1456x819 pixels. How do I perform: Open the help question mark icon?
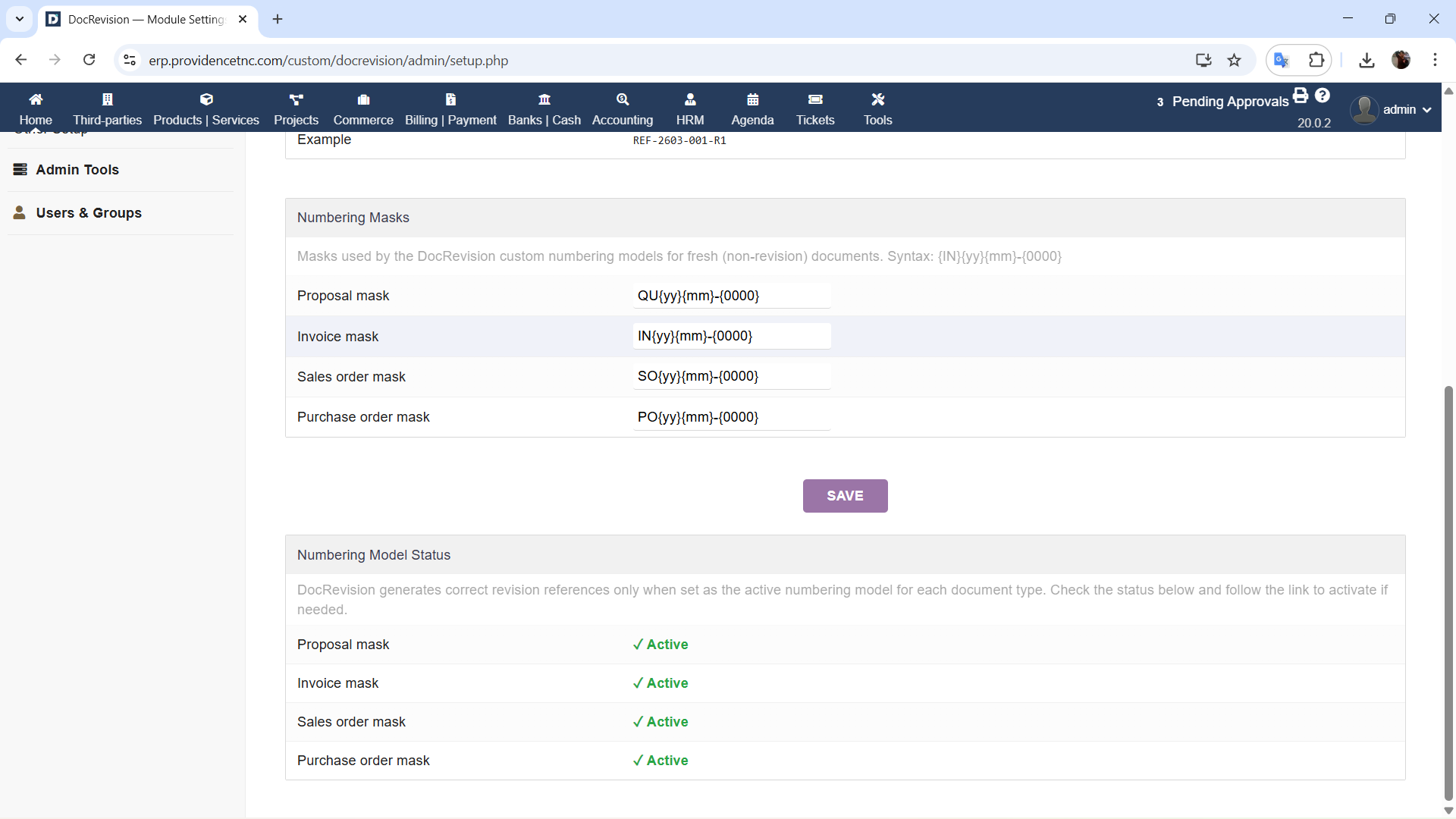point(1323,96)
